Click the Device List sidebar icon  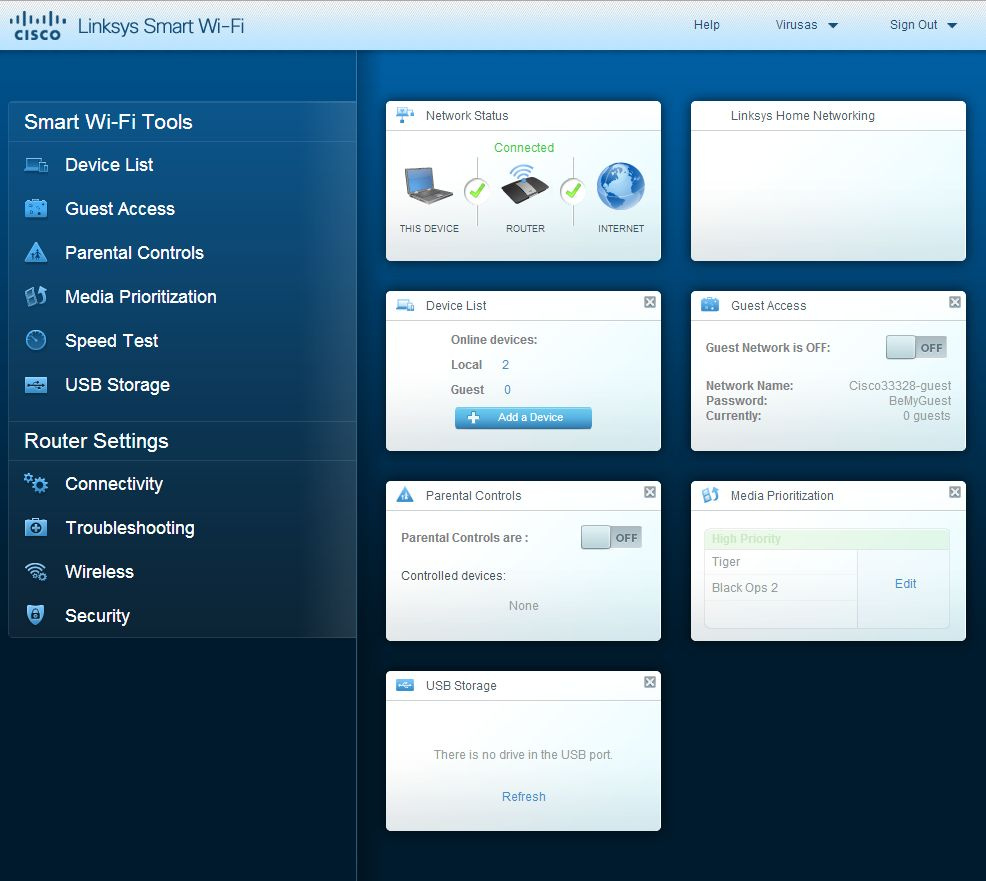(36, 165)
